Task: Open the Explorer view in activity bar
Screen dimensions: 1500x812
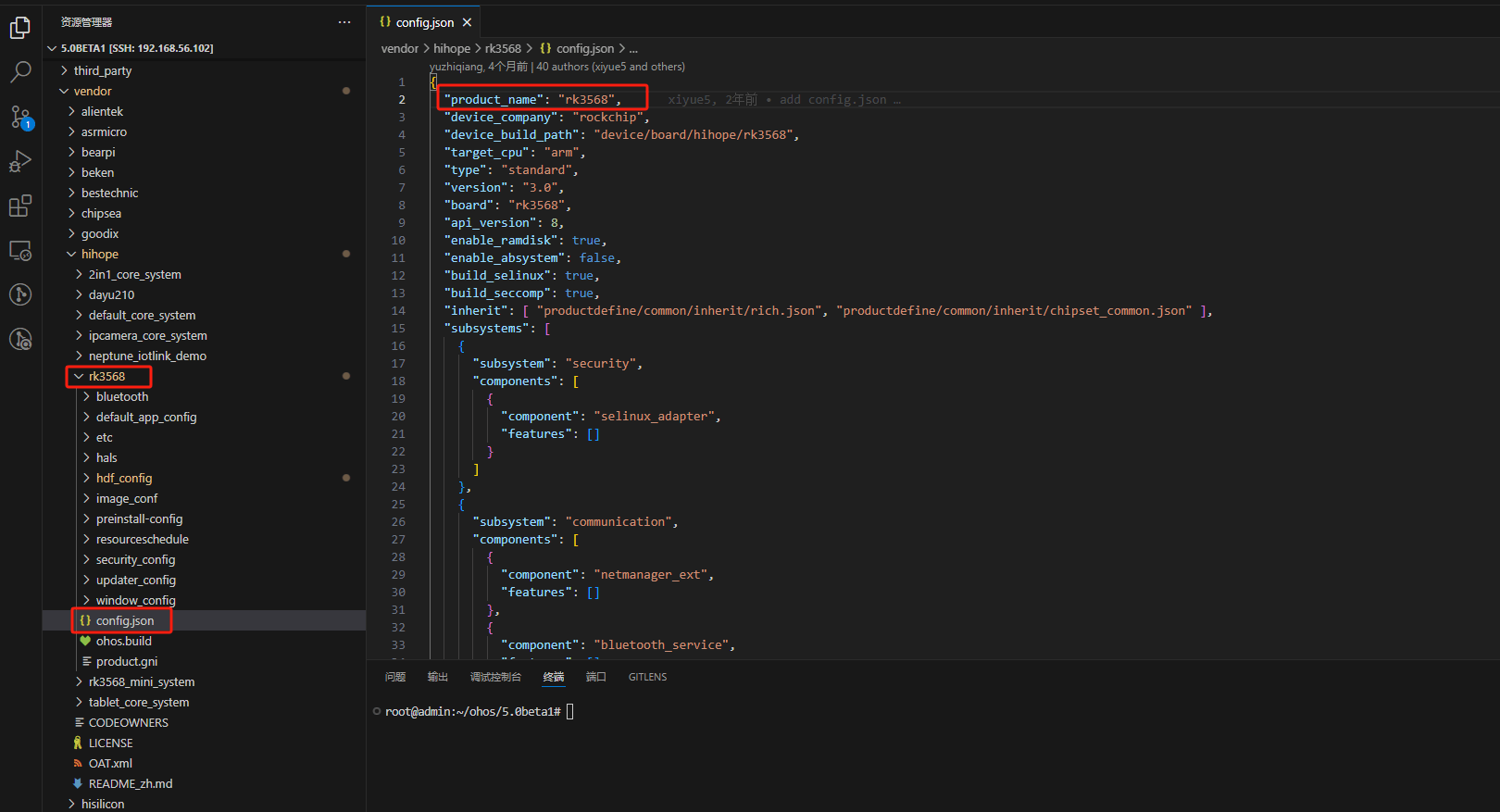Action: [20, 29]
